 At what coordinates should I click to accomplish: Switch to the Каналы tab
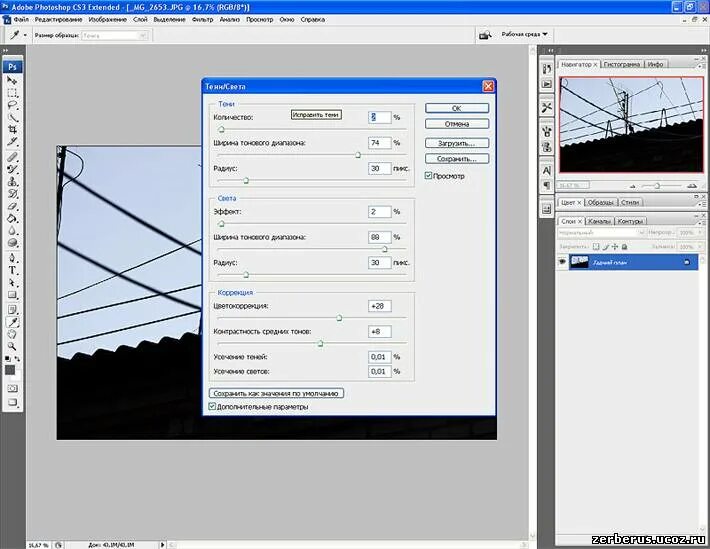point(600,221)
